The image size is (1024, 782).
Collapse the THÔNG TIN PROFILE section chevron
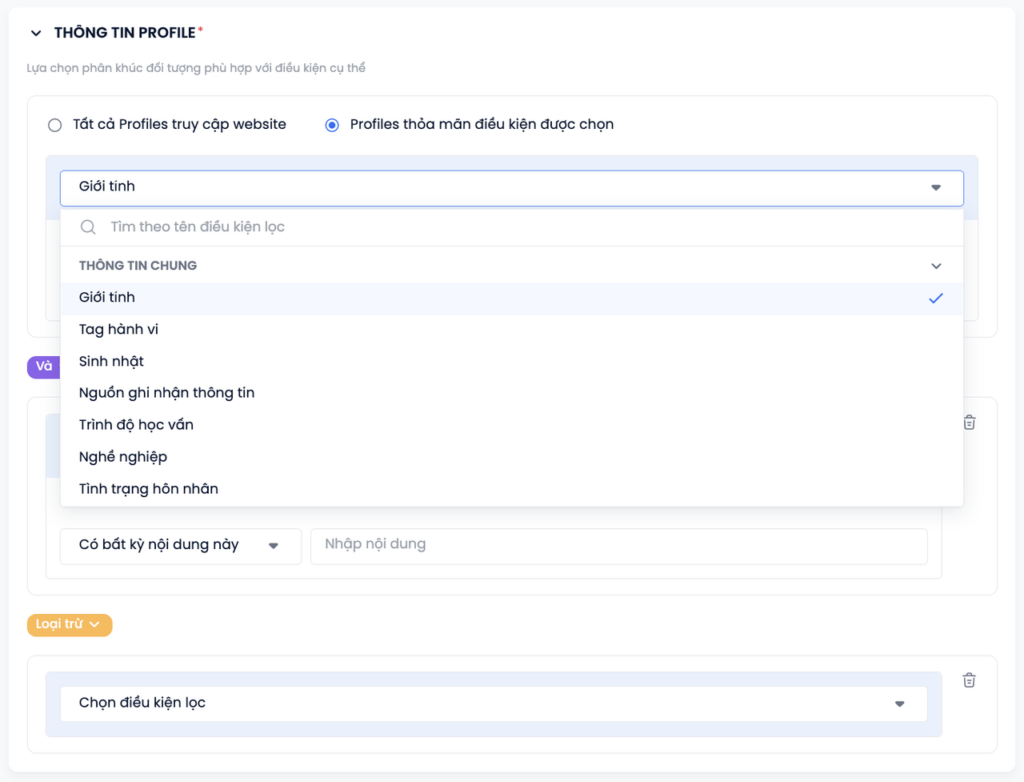[x=36, y=33]
